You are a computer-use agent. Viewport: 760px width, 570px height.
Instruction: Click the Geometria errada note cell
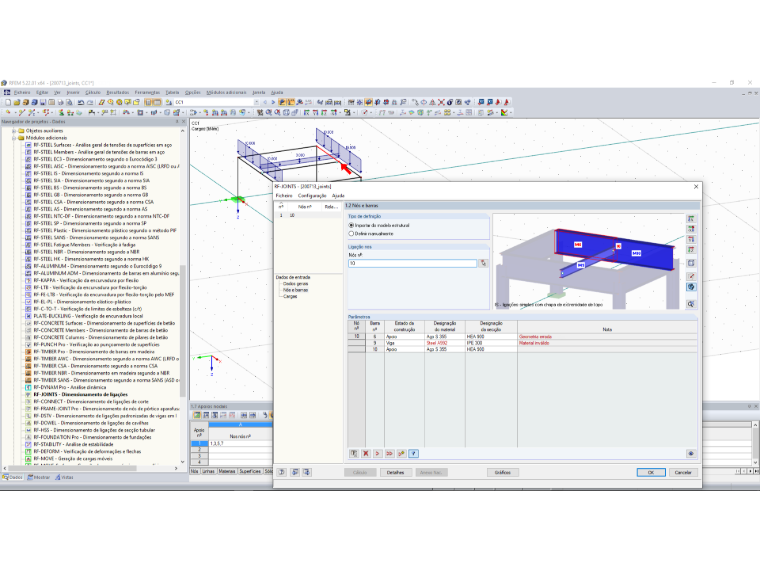coord(607,336)
